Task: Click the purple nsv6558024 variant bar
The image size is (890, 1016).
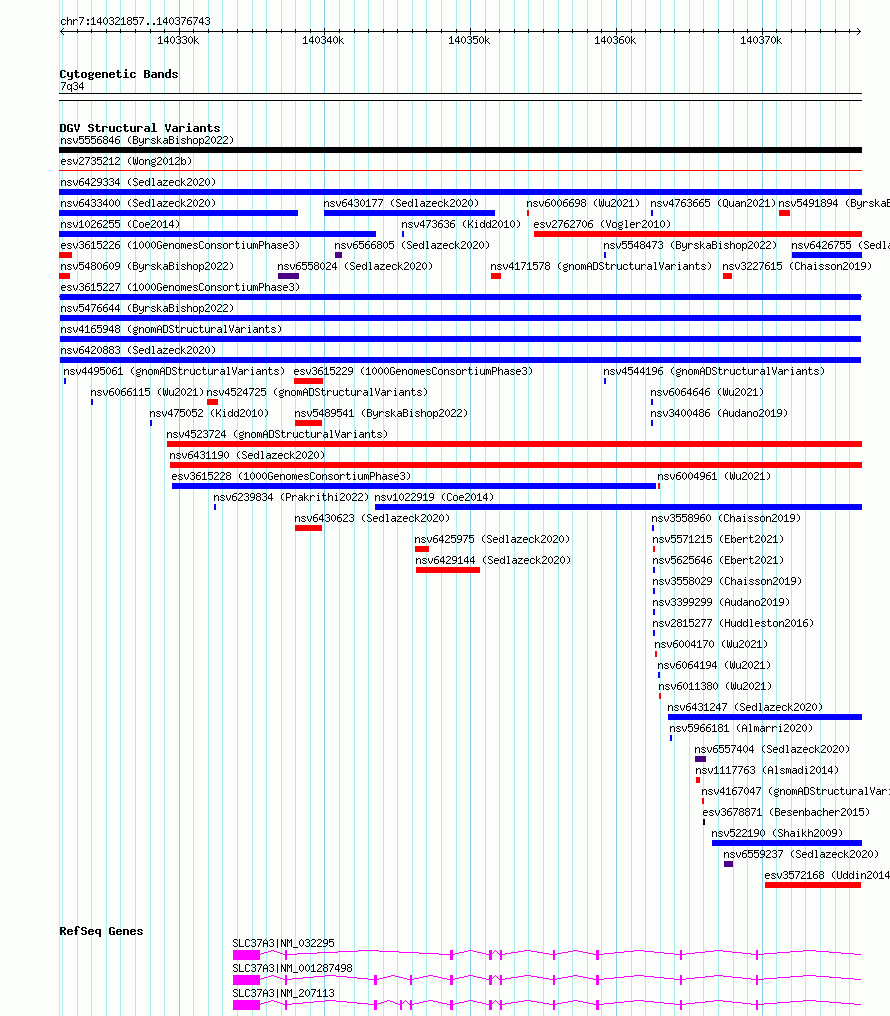Action: tap(288, 276)
